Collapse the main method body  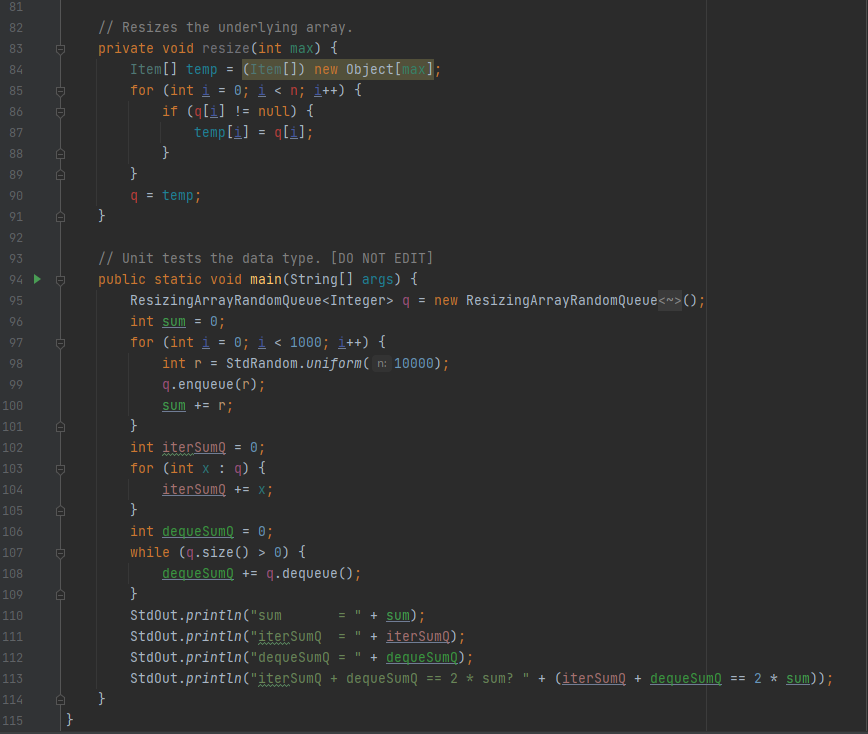click(60, 279)
